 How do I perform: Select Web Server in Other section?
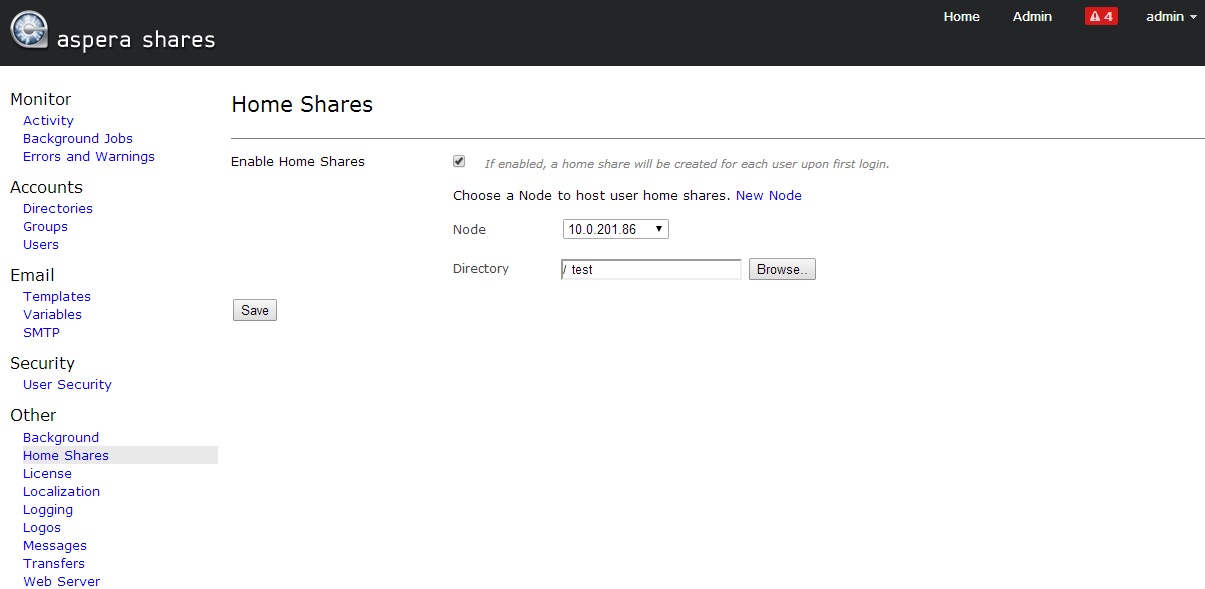[x=61, y=581]
